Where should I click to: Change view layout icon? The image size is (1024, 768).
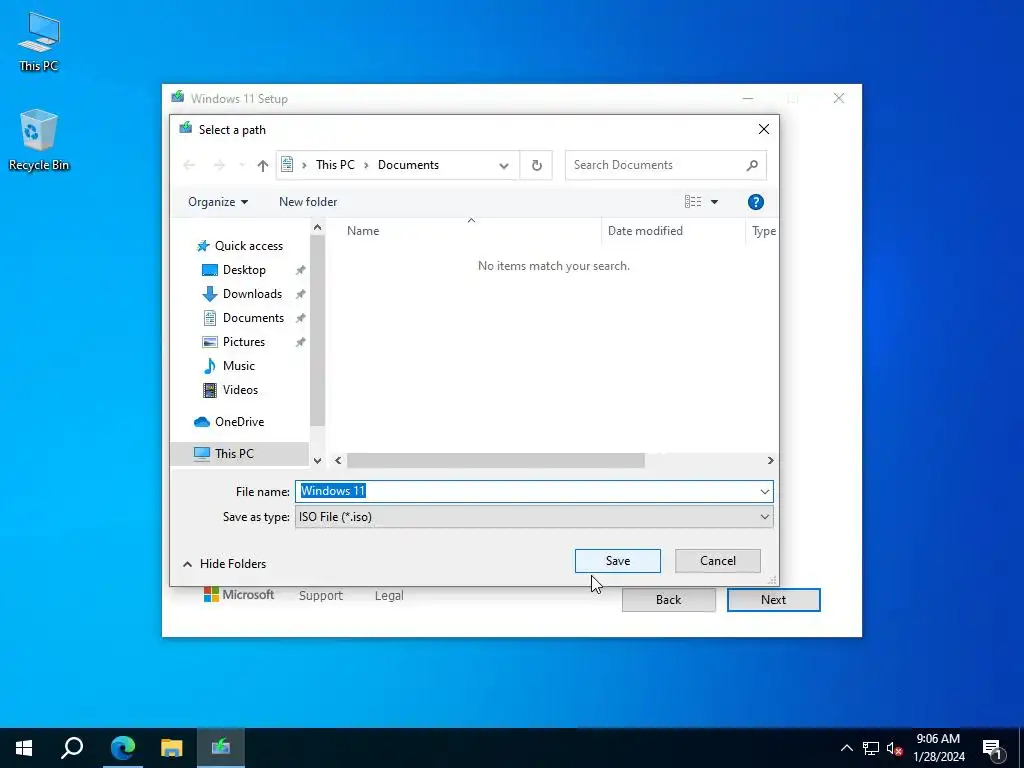(693, 202)
